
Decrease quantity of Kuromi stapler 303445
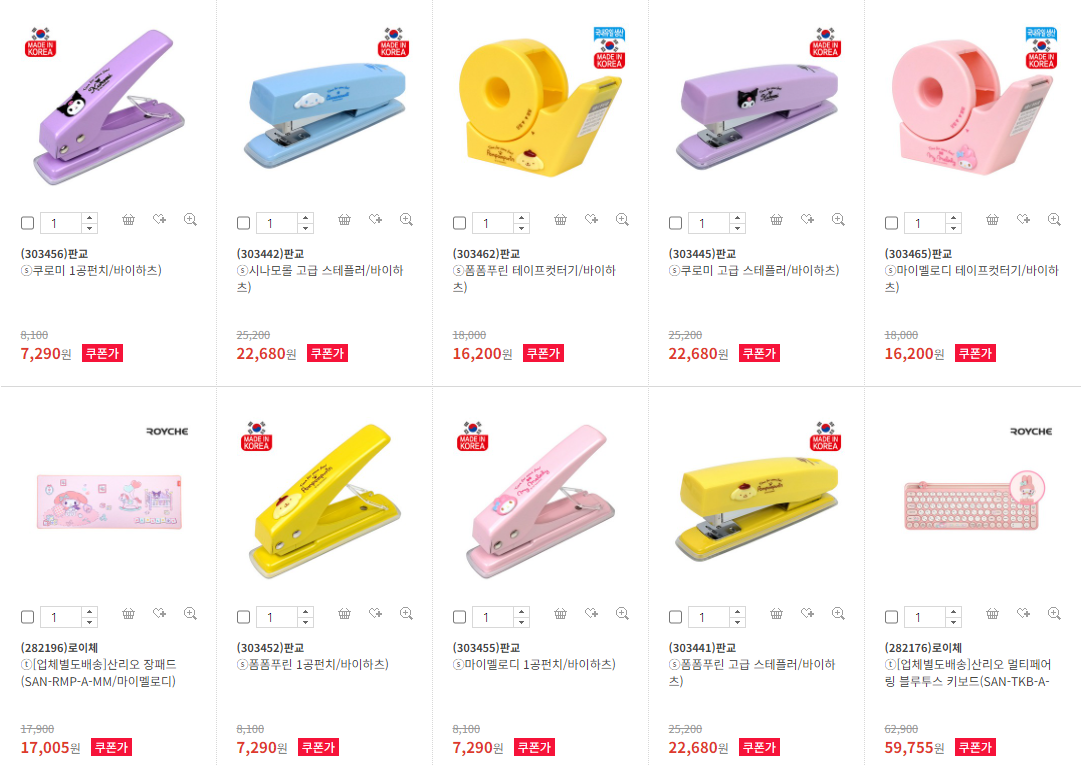click(x=737, y=228)
